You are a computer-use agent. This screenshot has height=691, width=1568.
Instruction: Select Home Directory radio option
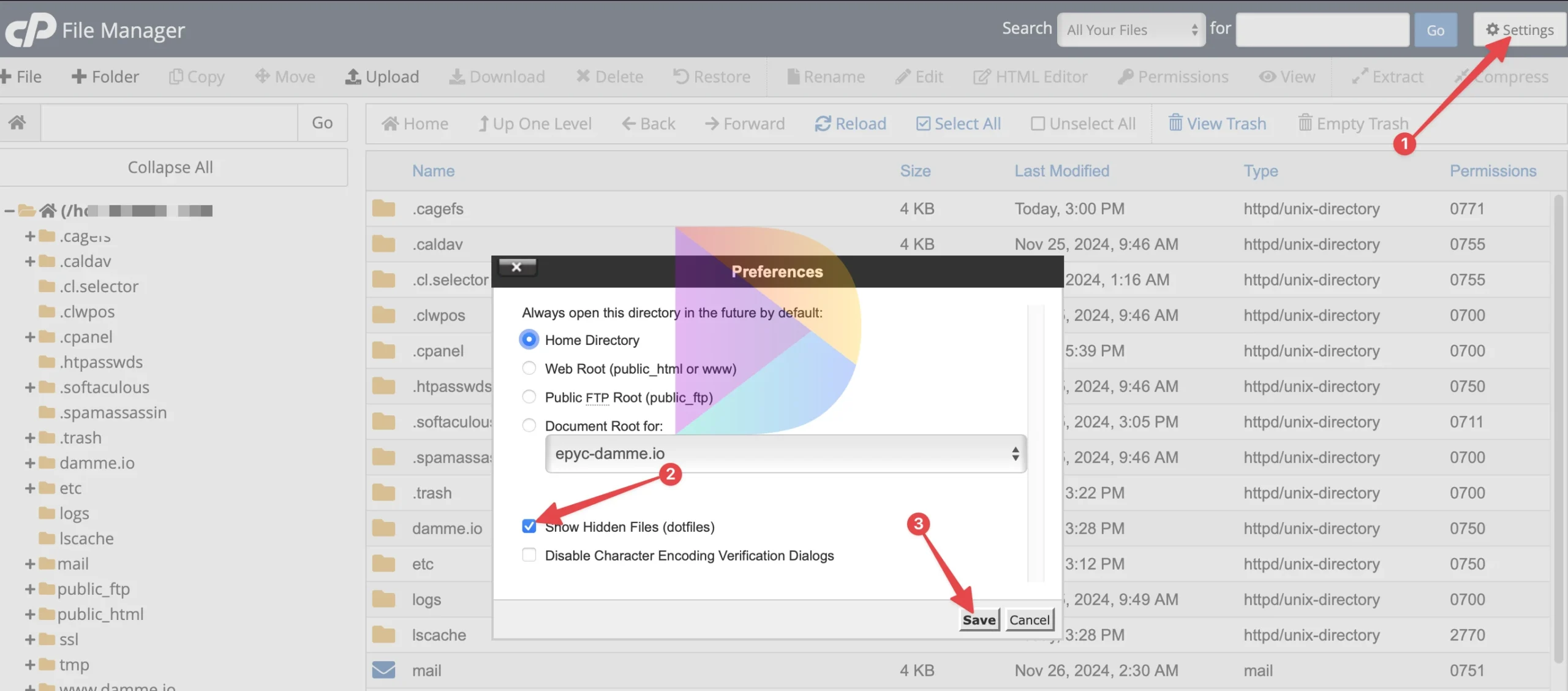click(x=529, y=339)
